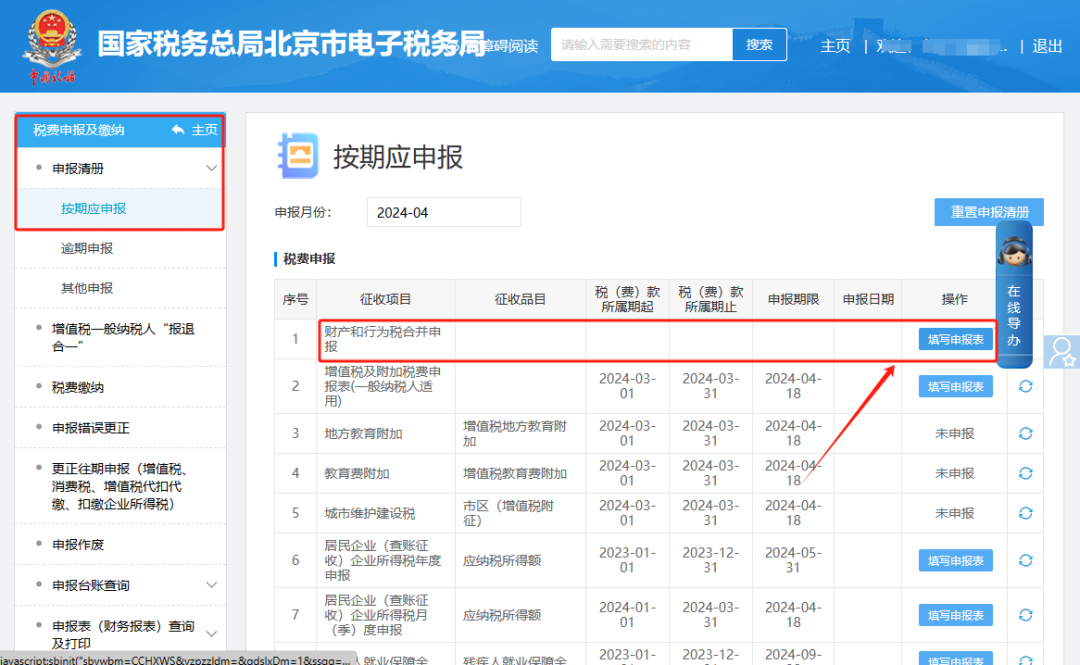Collapse the 申报清册 menu chevron
This screenshot has width=1080, height=665.
click(x=211, y=168)
